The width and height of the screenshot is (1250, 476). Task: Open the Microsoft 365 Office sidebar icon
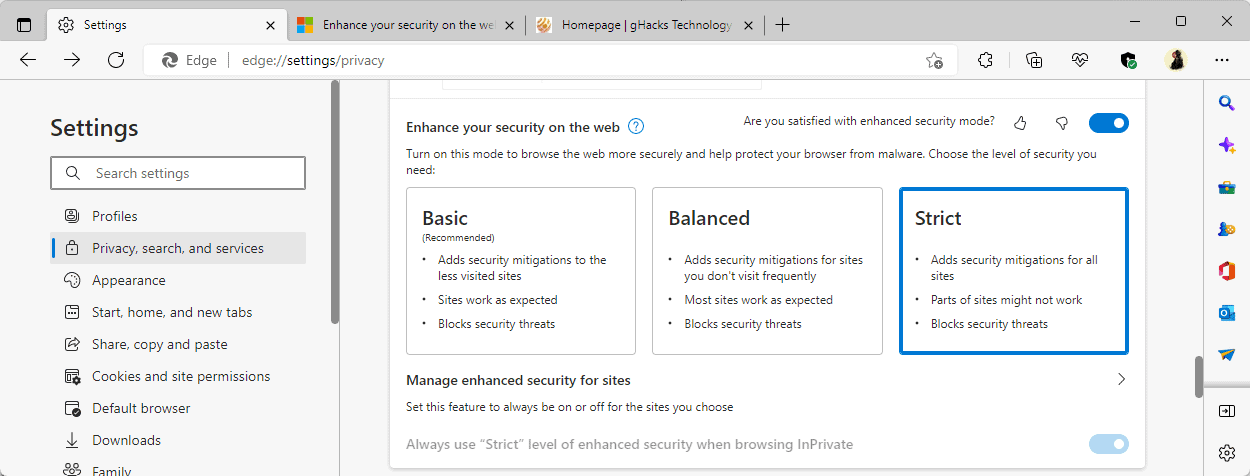(1227, 271)
